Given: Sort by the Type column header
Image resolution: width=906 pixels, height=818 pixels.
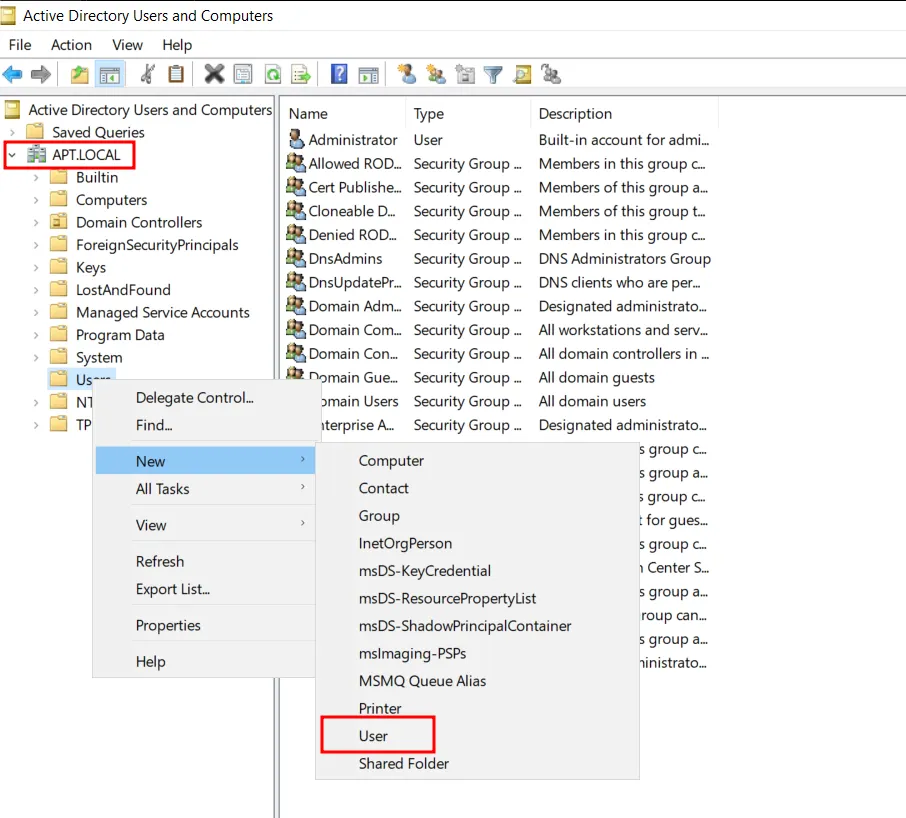Looking at the screenshot, I should [468, 113].
